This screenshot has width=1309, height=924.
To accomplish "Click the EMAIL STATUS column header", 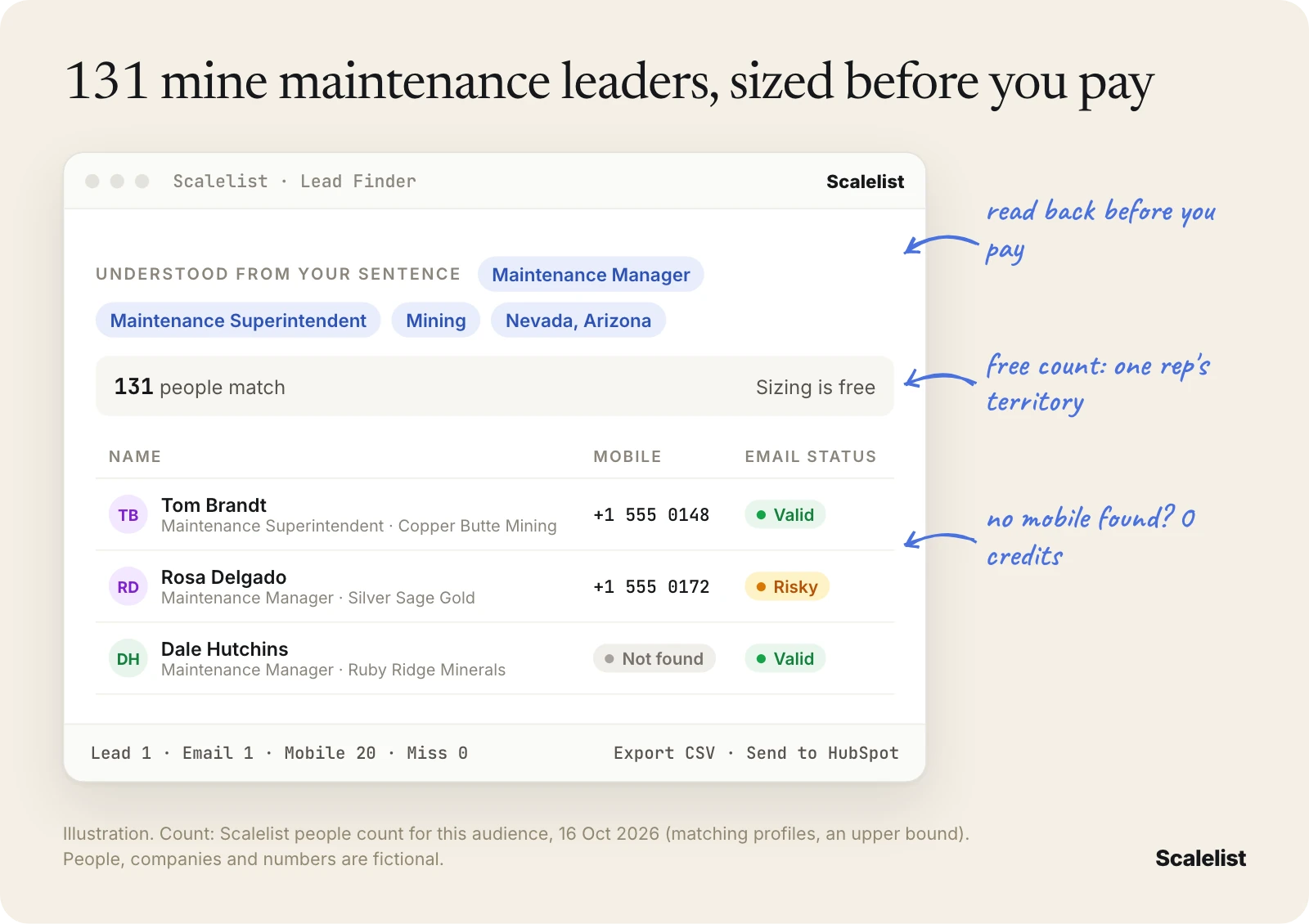I will [x=810, y=456].
